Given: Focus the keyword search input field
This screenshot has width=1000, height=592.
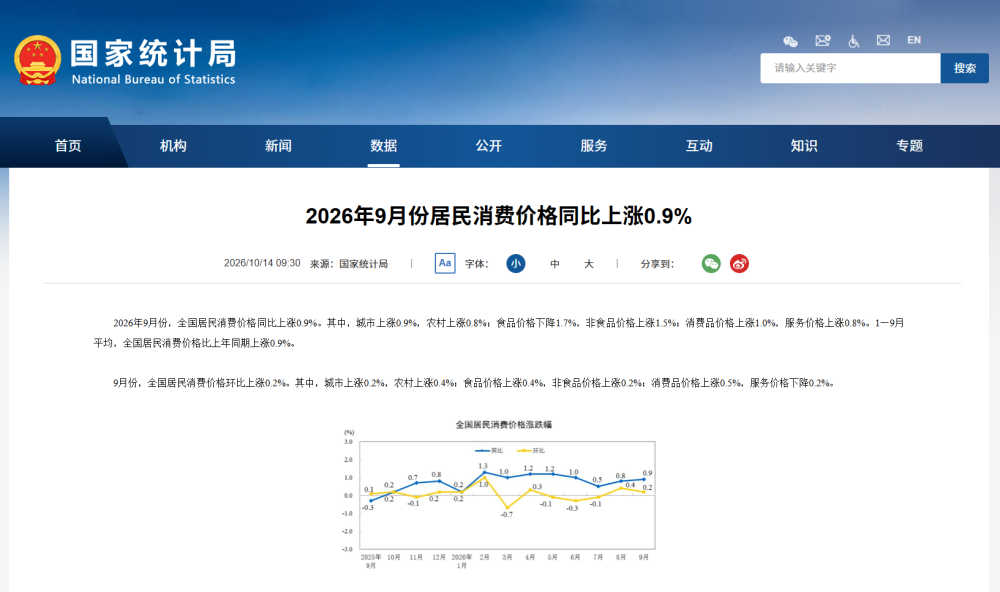Looking at the screenshot, I should pyautogui.click(x=850, y=68).
